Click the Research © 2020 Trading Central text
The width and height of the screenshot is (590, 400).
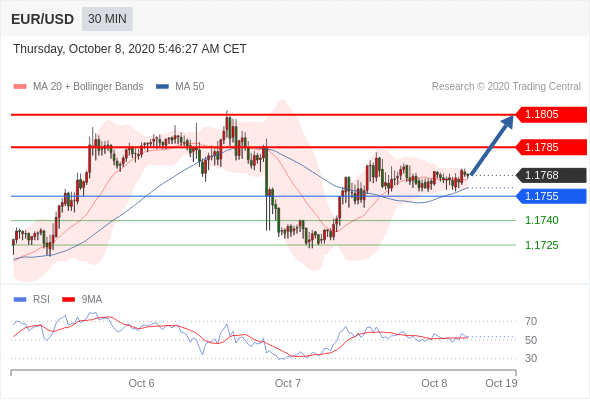[506, 87]
